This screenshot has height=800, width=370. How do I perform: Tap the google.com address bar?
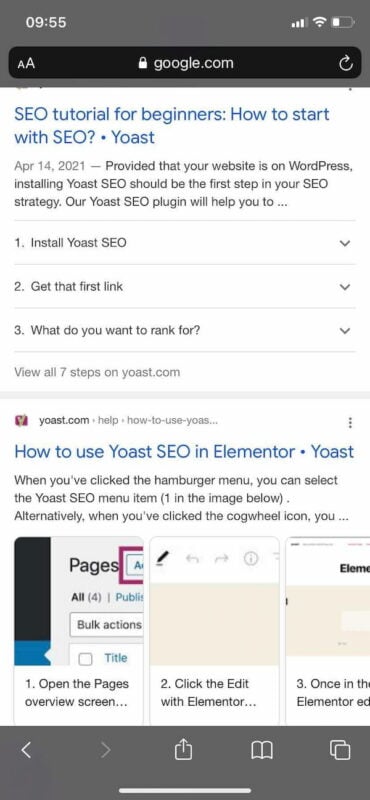pos(185,64)
